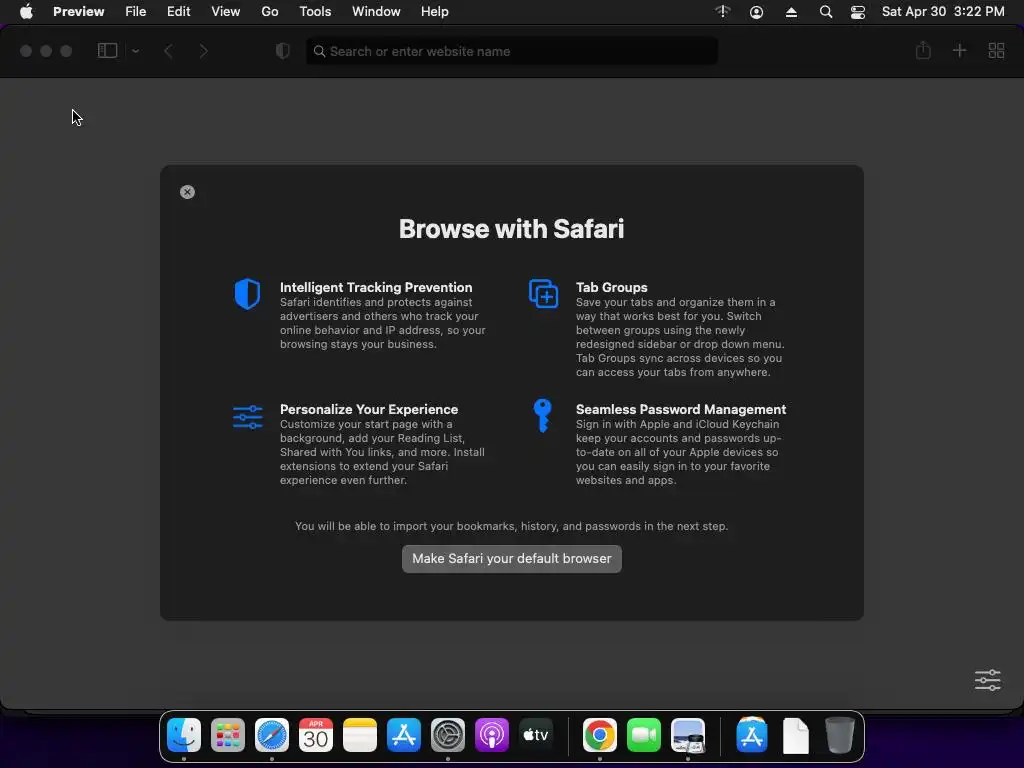The image size is (1024, 768).
Task: Click the Personalize Your Experience heading
Action: 369,409
